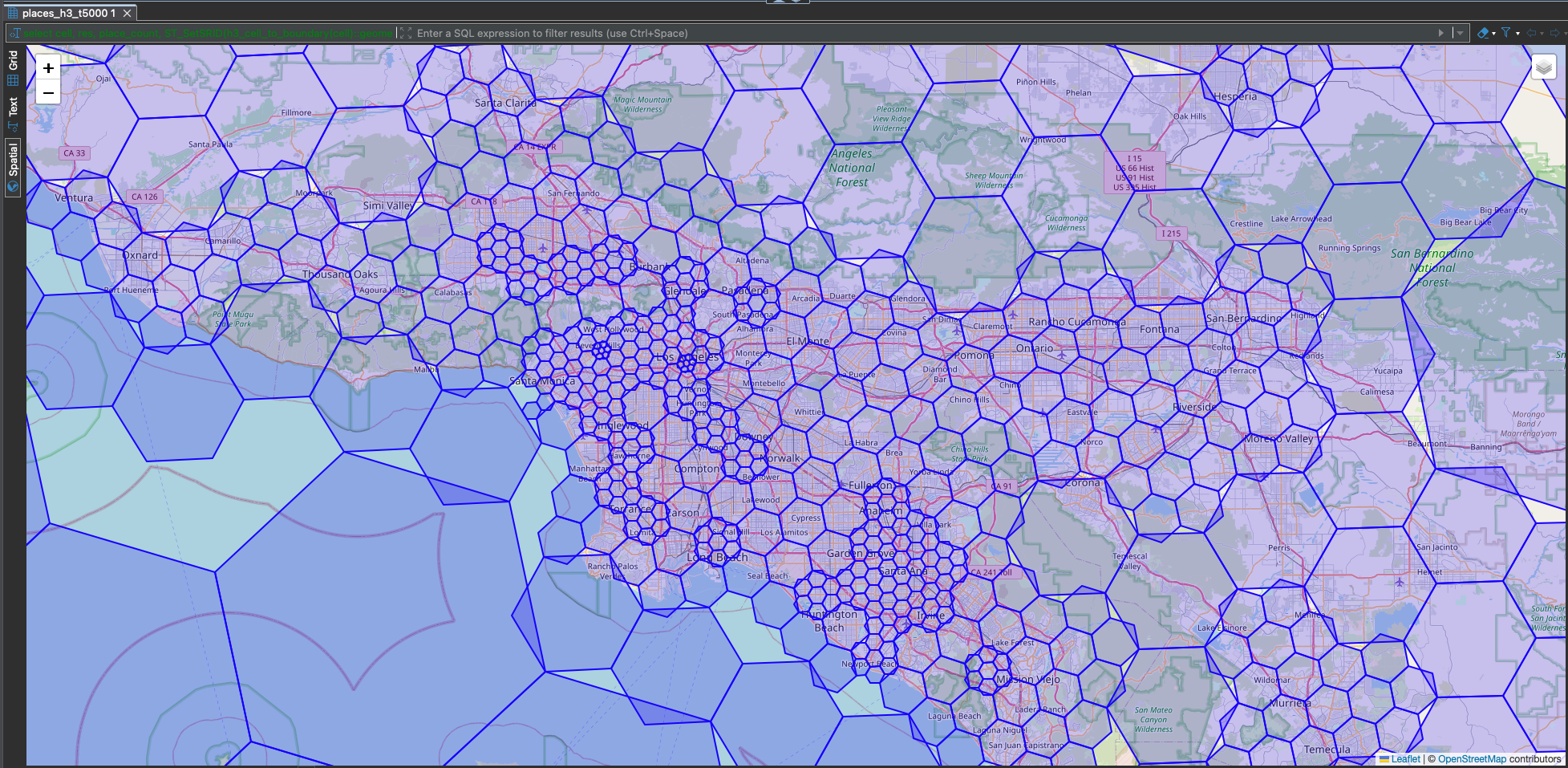
Task: Switch to the Grid view tab
Action: click(13, 67)
